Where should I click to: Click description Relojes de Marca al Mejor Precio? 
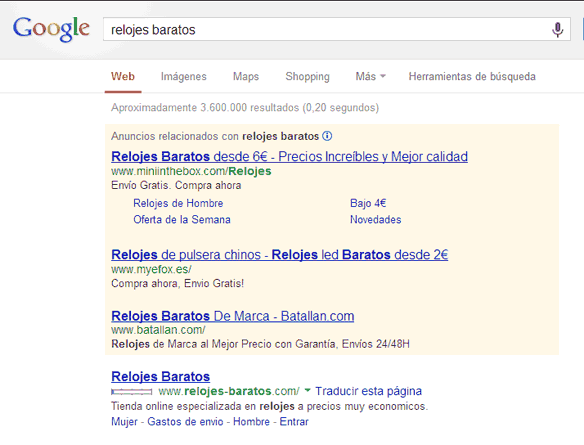click(260, 344)
